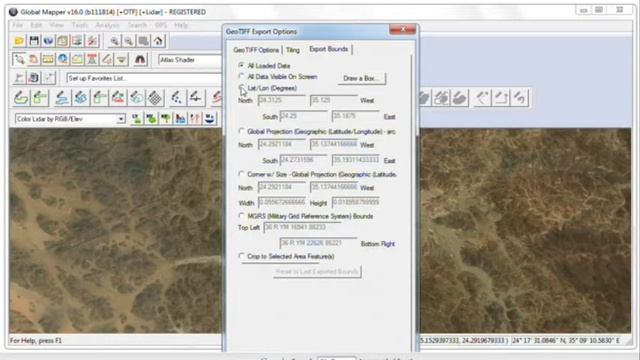The image size is (640, 360).
Task: Click the rightmost Lidar toolbar icon
Action: [209, 119]
